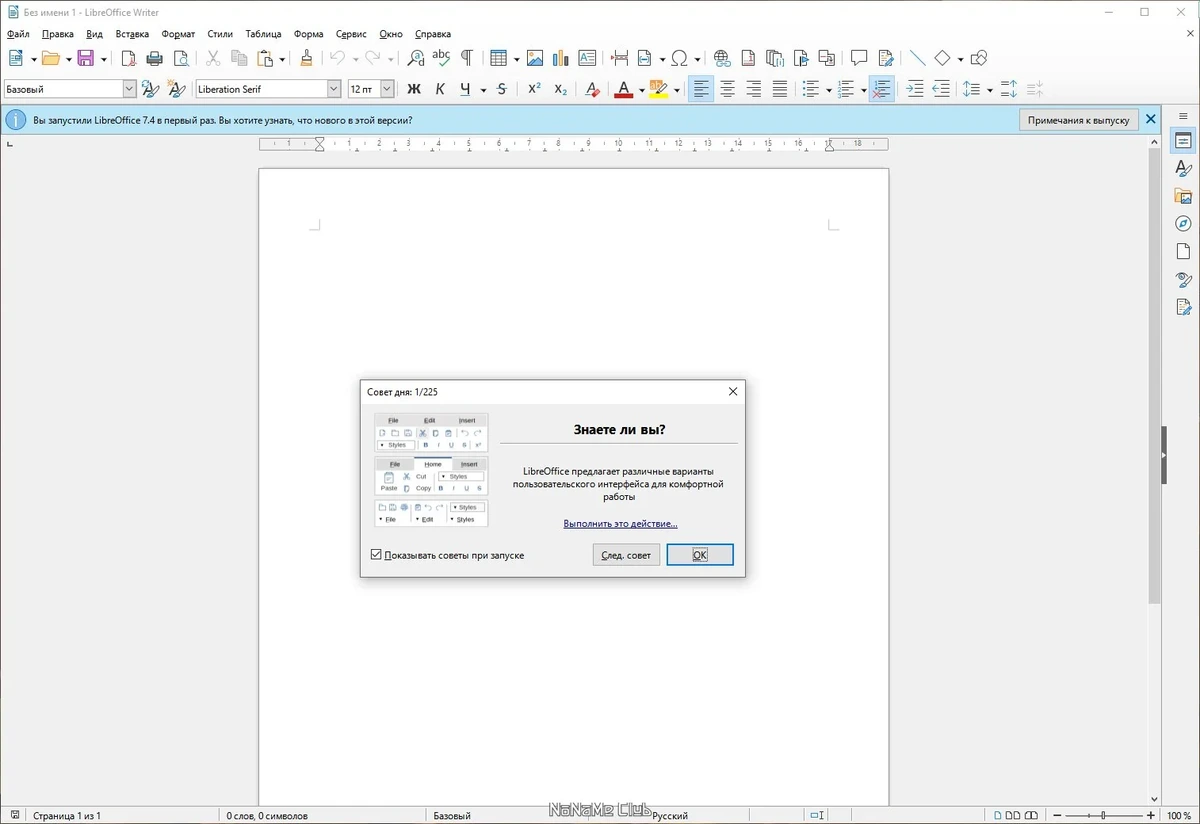
Task: Toggle Center alignment
Action: tap(728, 89)
